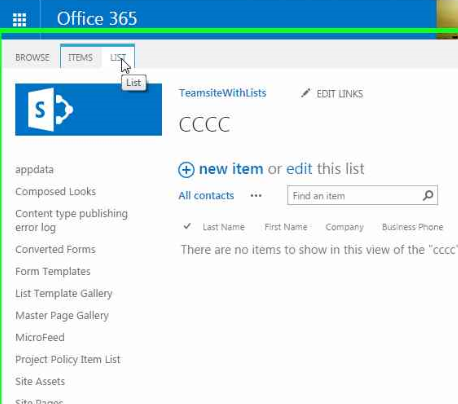Sort by the Last Name column header
Screen dimensions: 458x404
click(224, 227)
